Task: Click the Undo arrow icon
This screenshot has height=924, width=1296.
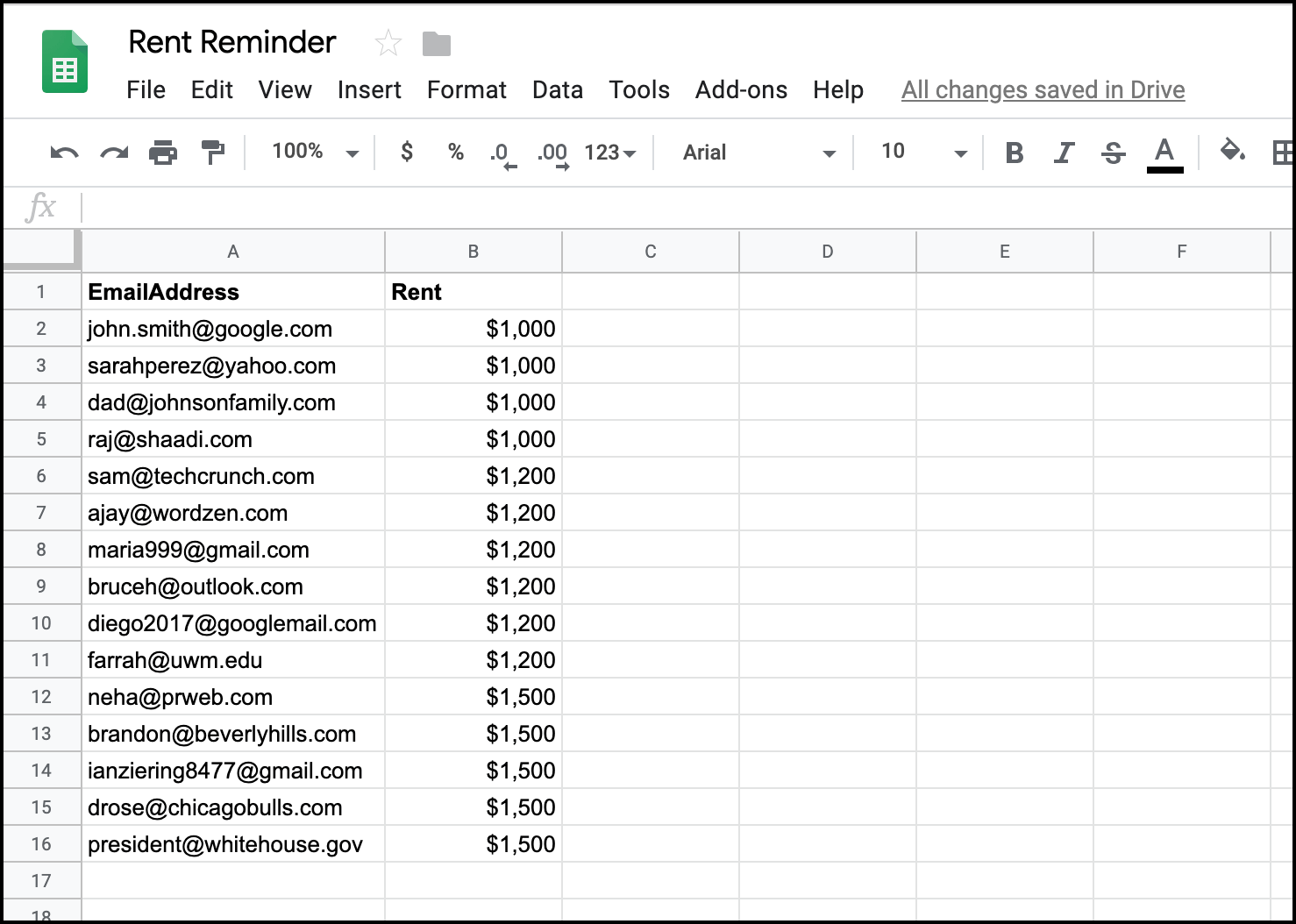Action: coord(65,153)
